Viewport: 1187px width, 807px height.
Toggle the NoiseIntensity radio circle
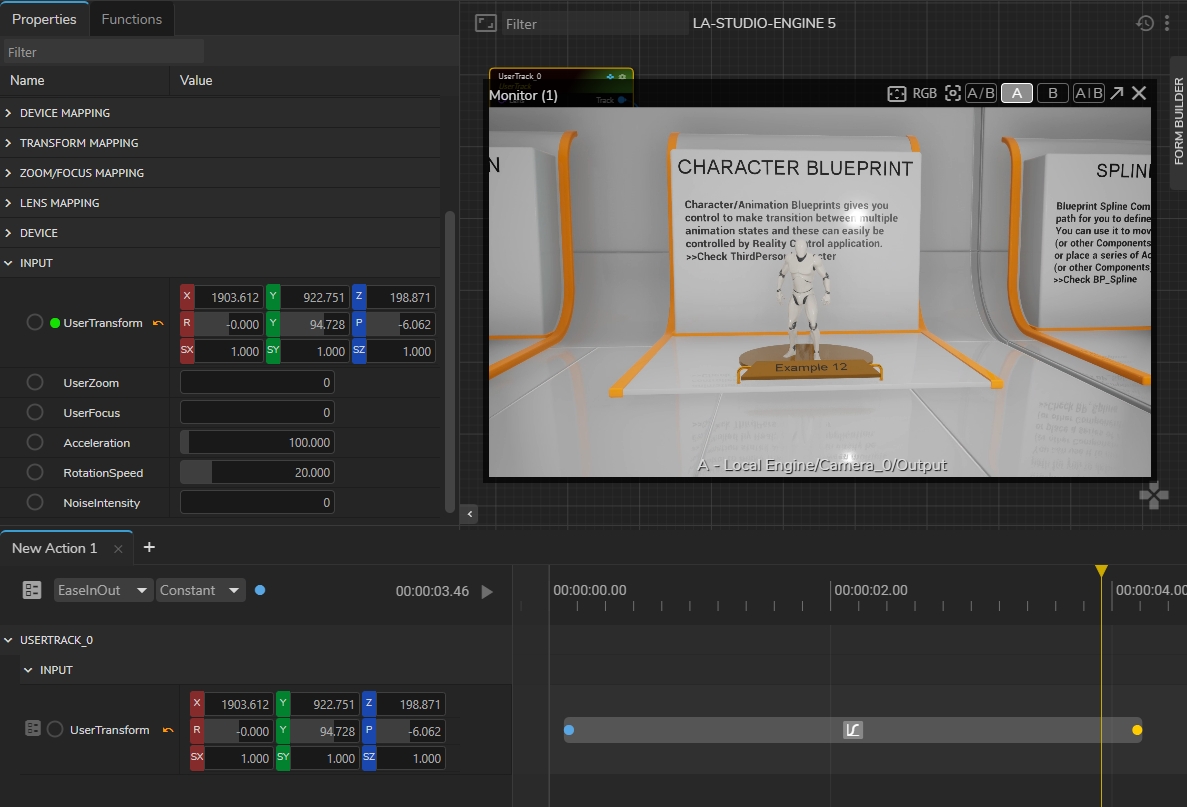[35, 503]
